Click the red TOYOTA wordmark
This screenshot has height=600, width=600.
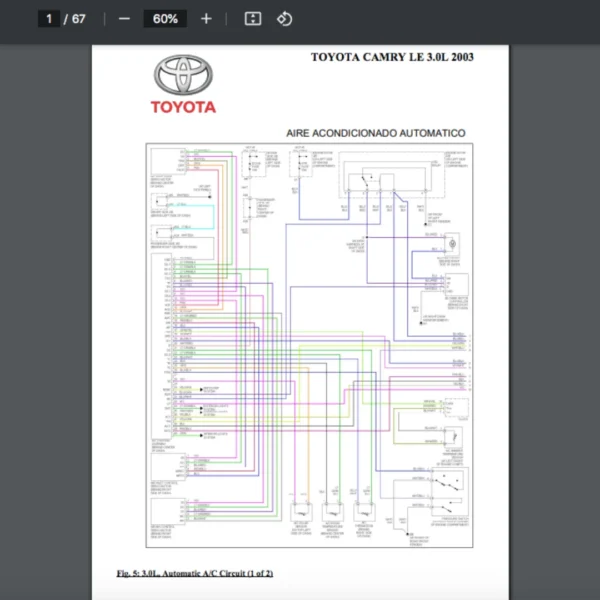click(x=183, y=107)
